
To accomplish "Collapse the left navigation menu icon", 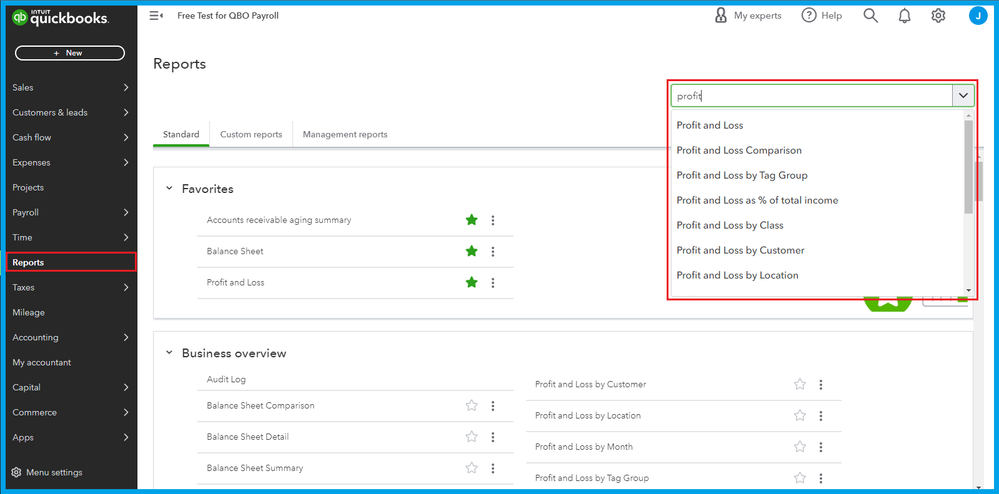I will [156, 16].
